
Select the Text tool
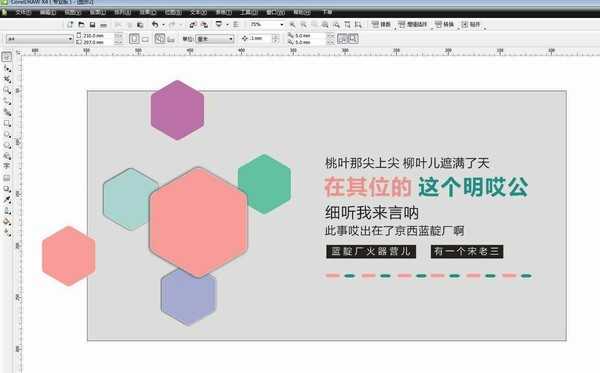point(7,166)
